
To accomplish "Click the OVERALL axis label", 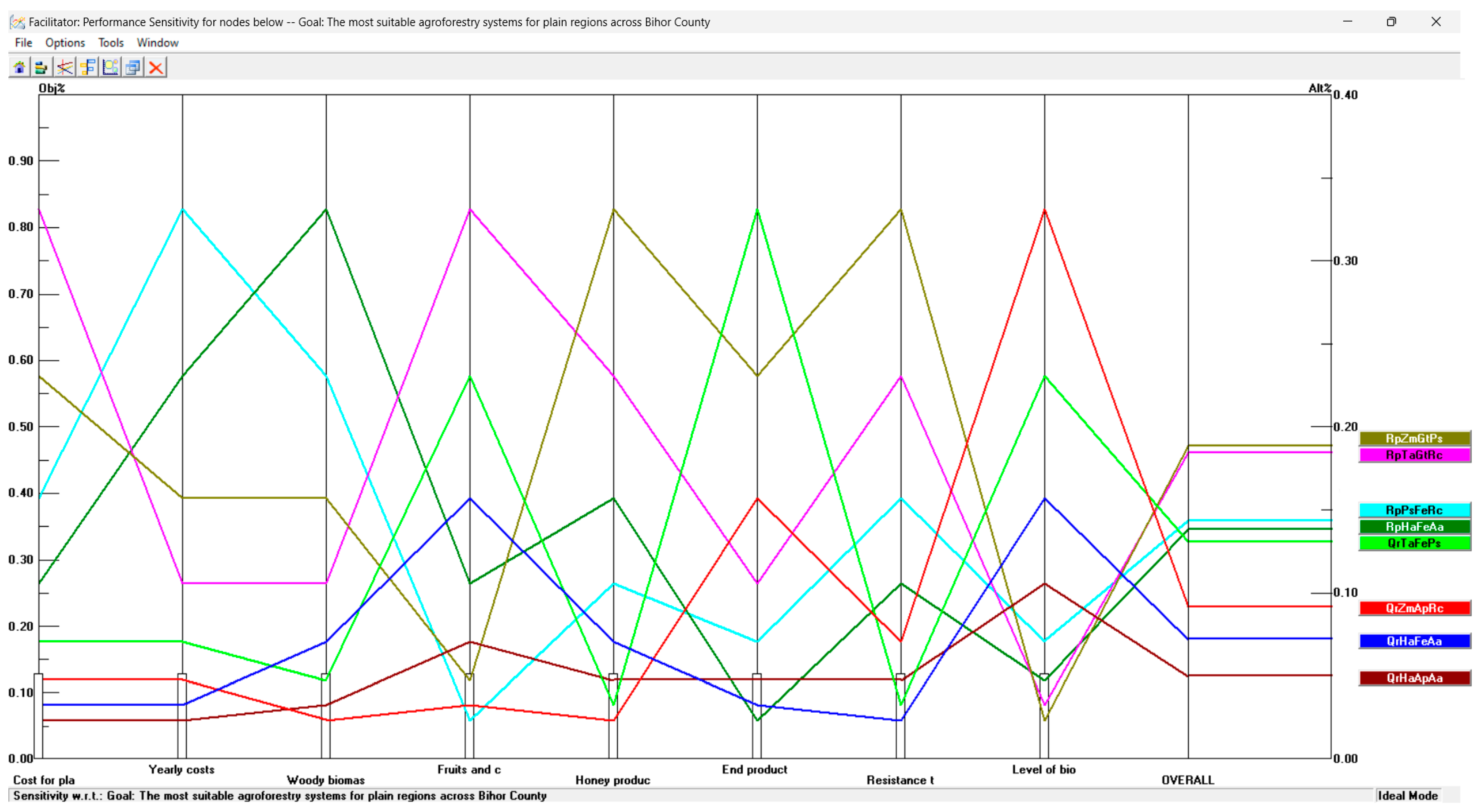I will [1188, 780].
